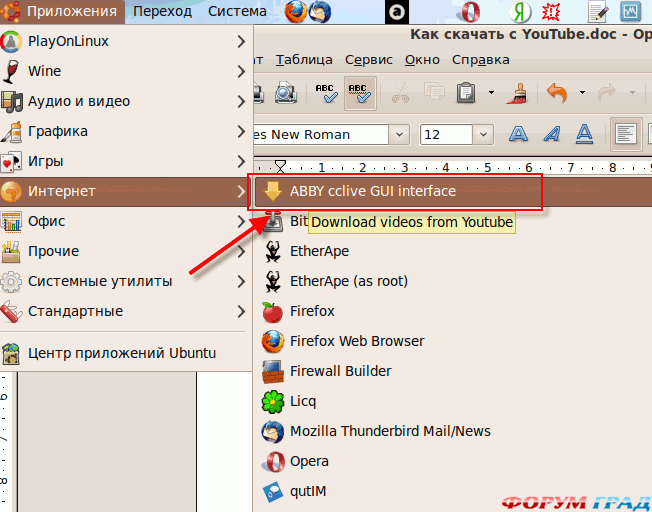652x512 pixels.
Task: Open the Таблица menu
Action: pyautogui.click(x=304, y=60)
